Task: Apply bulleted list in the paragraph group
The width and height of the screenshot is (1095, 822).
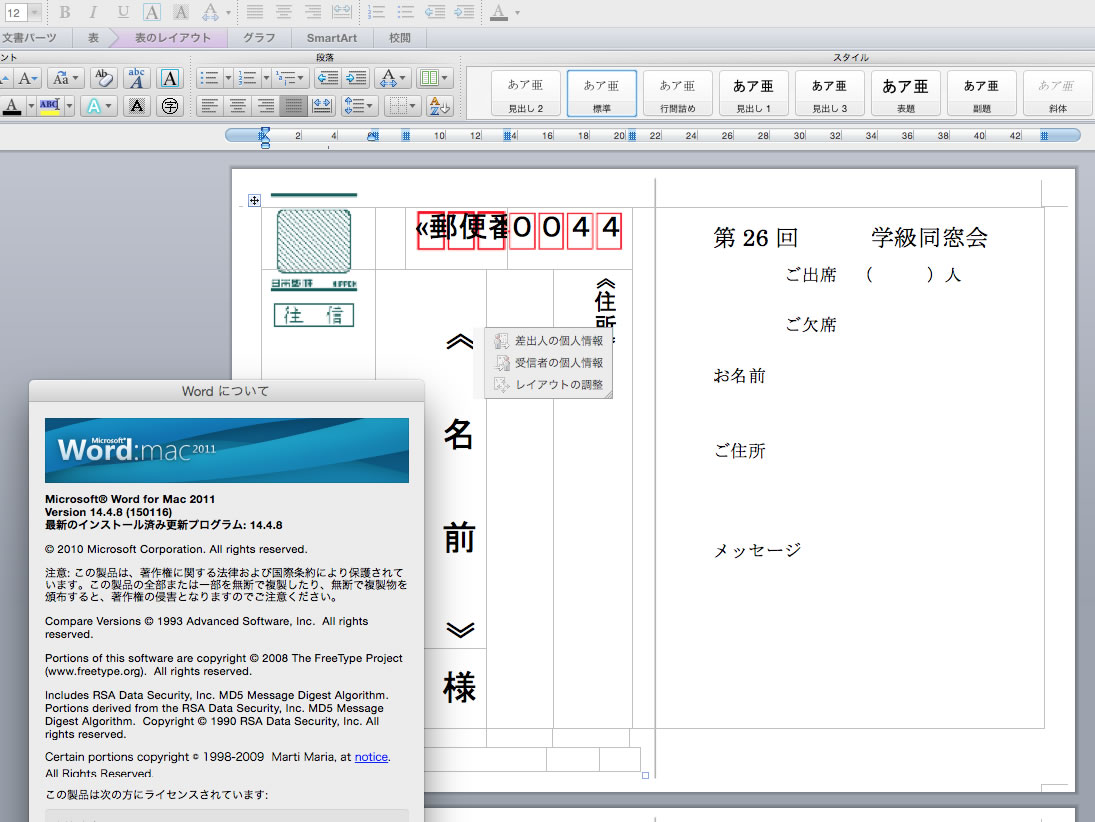Action: coord(210,78)
